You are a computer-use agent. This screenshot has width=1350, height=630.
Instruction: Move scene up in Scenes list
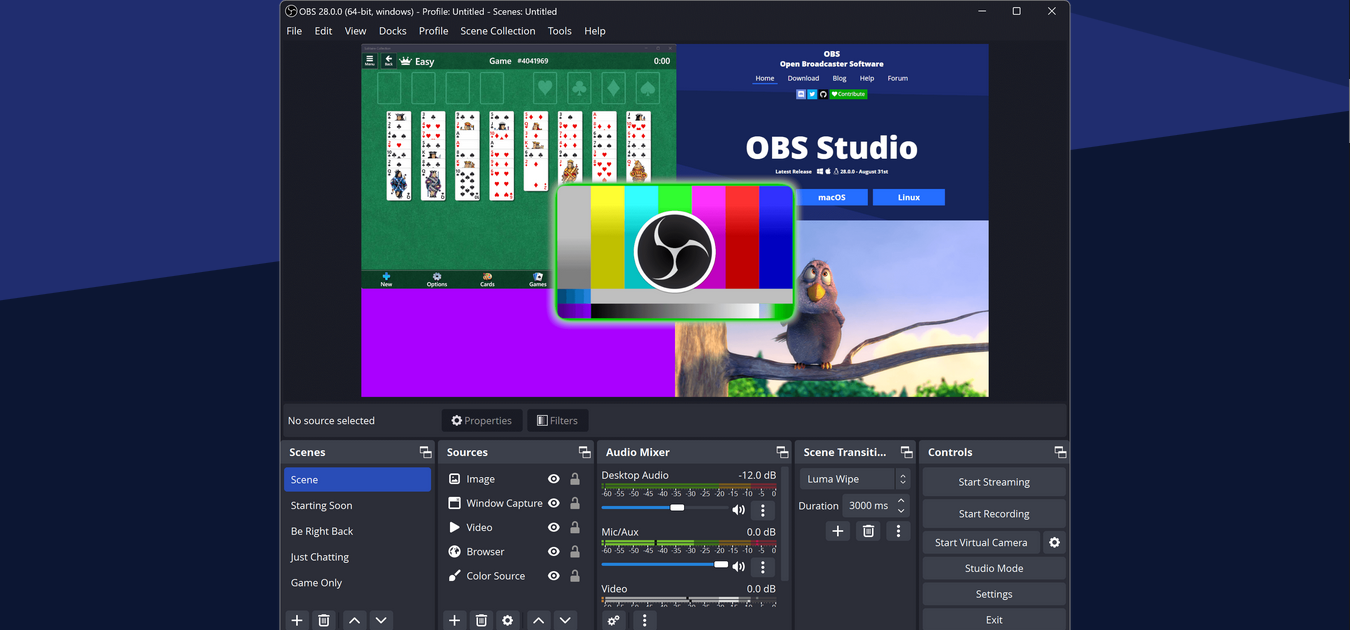(354, 620)
